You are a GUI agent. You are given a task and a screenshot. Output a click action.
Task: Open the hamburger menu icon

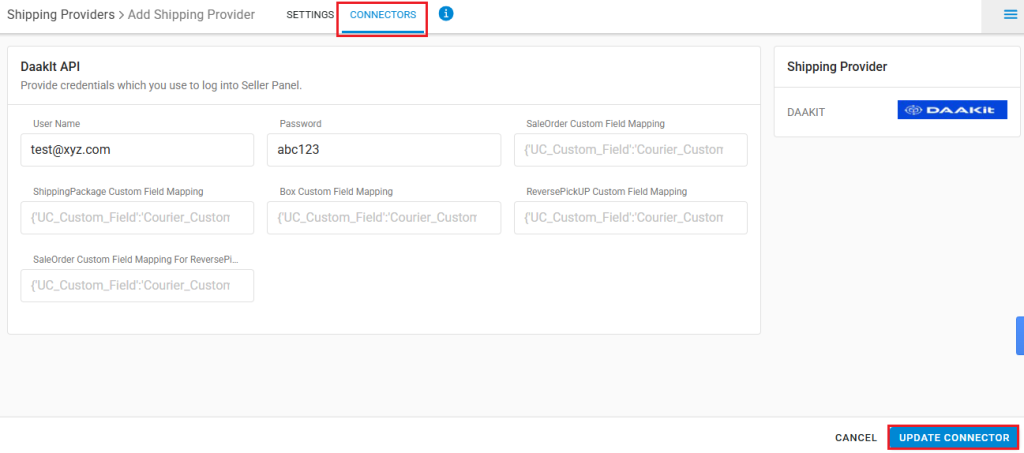point(1011,14)
